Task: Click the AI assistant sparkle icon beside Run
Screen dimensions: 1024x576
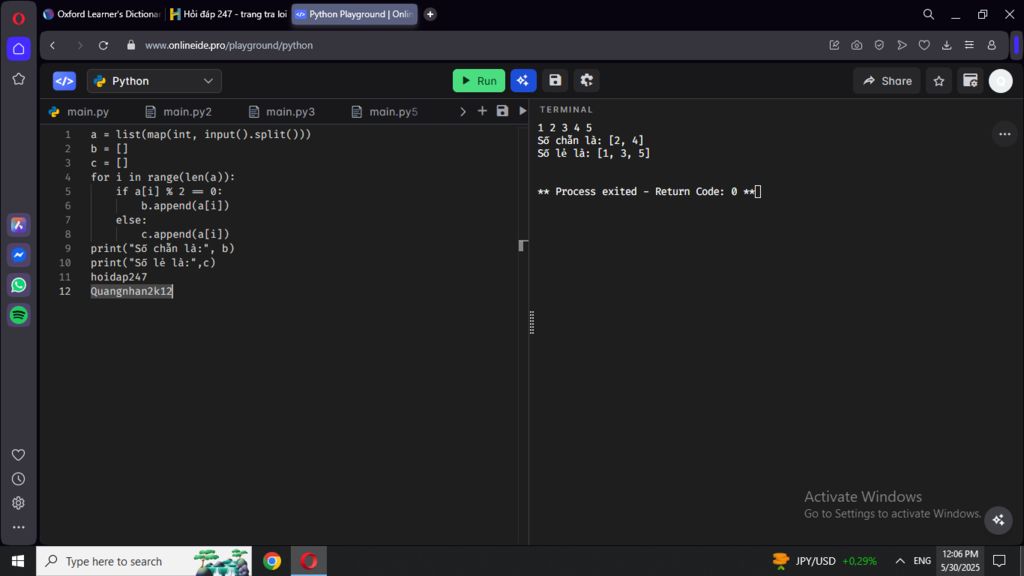Action: point(523,81)
